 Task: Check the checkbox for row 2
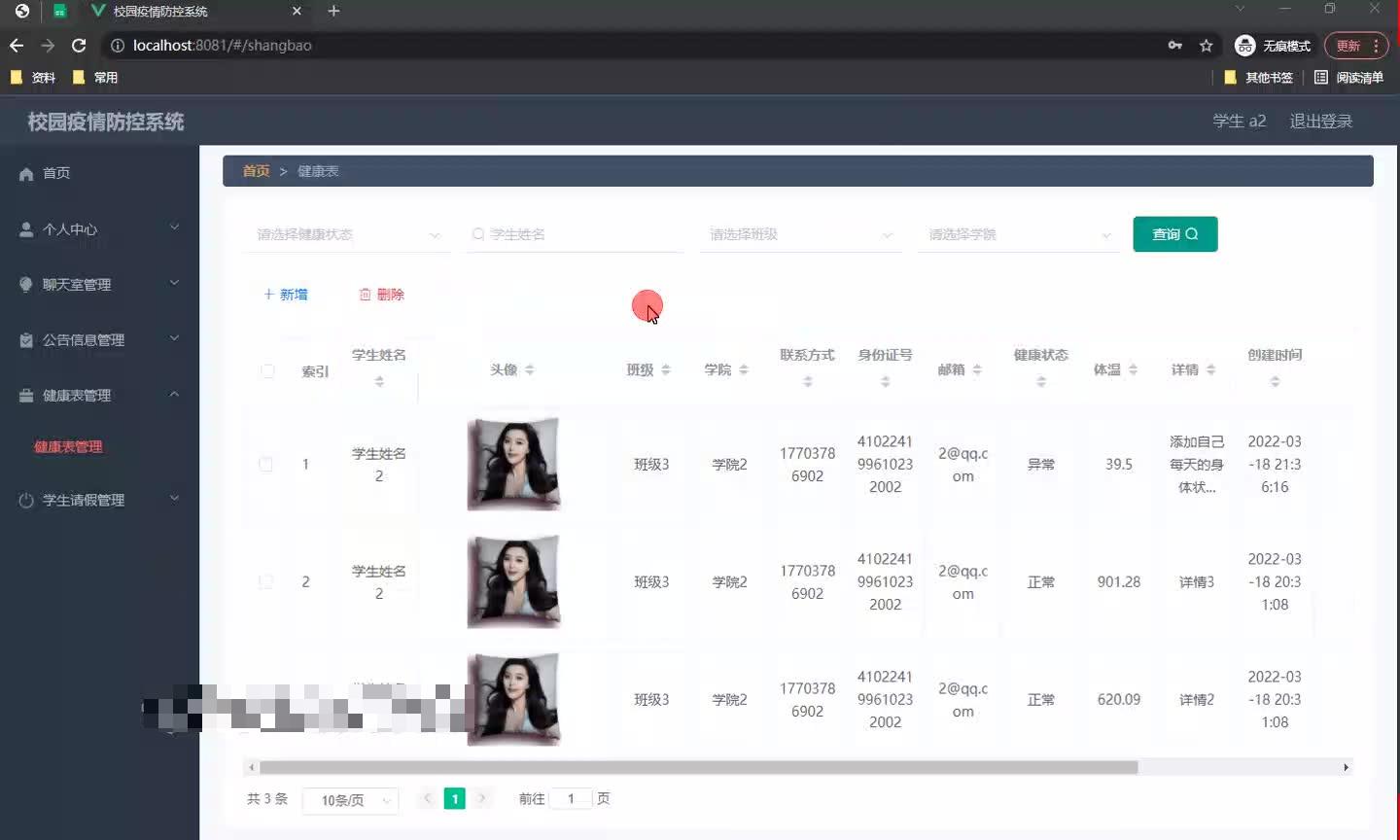pyautogui.click(x=265, y=582)
